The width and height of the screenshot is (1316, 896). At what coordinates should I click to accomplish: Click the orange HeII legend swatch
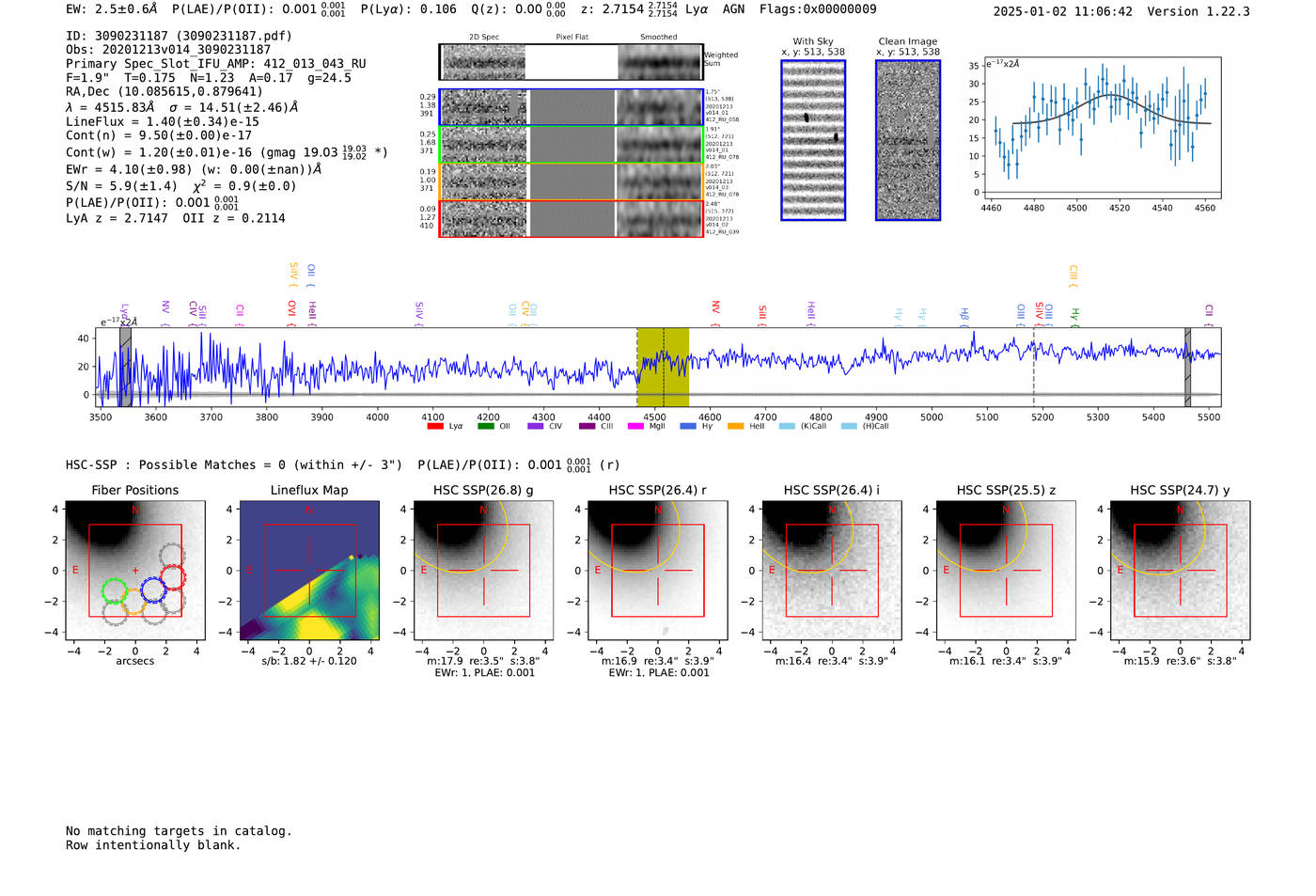coord(735,426)
